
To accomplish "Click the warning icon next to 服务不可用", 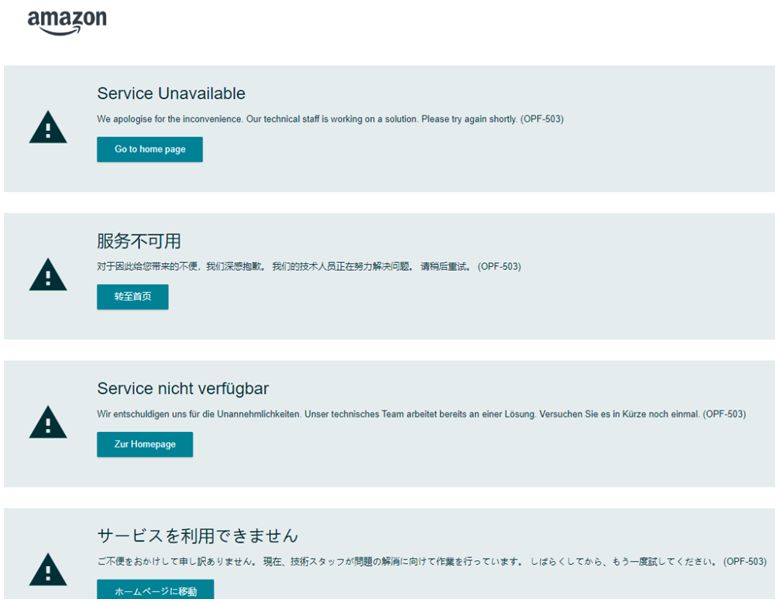I will [x=48, y=275].
